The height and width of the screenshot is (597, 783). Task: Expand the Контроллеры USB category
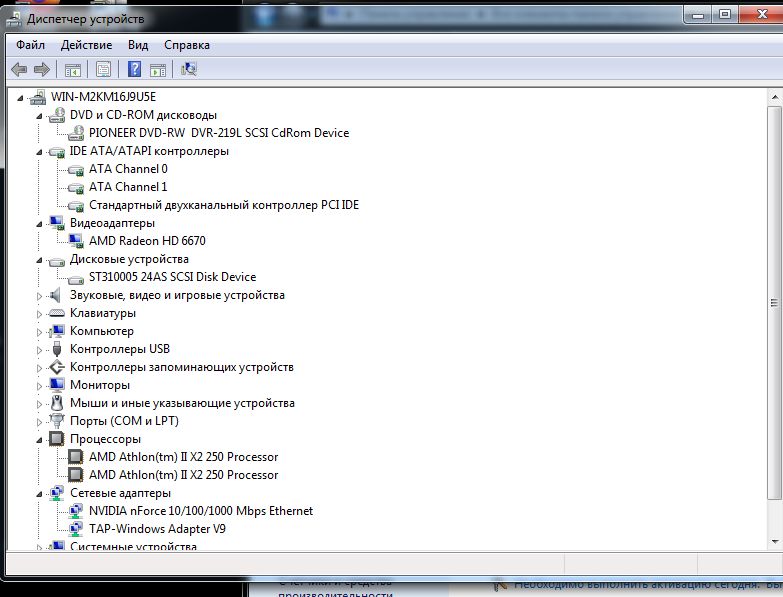[39, 350]
